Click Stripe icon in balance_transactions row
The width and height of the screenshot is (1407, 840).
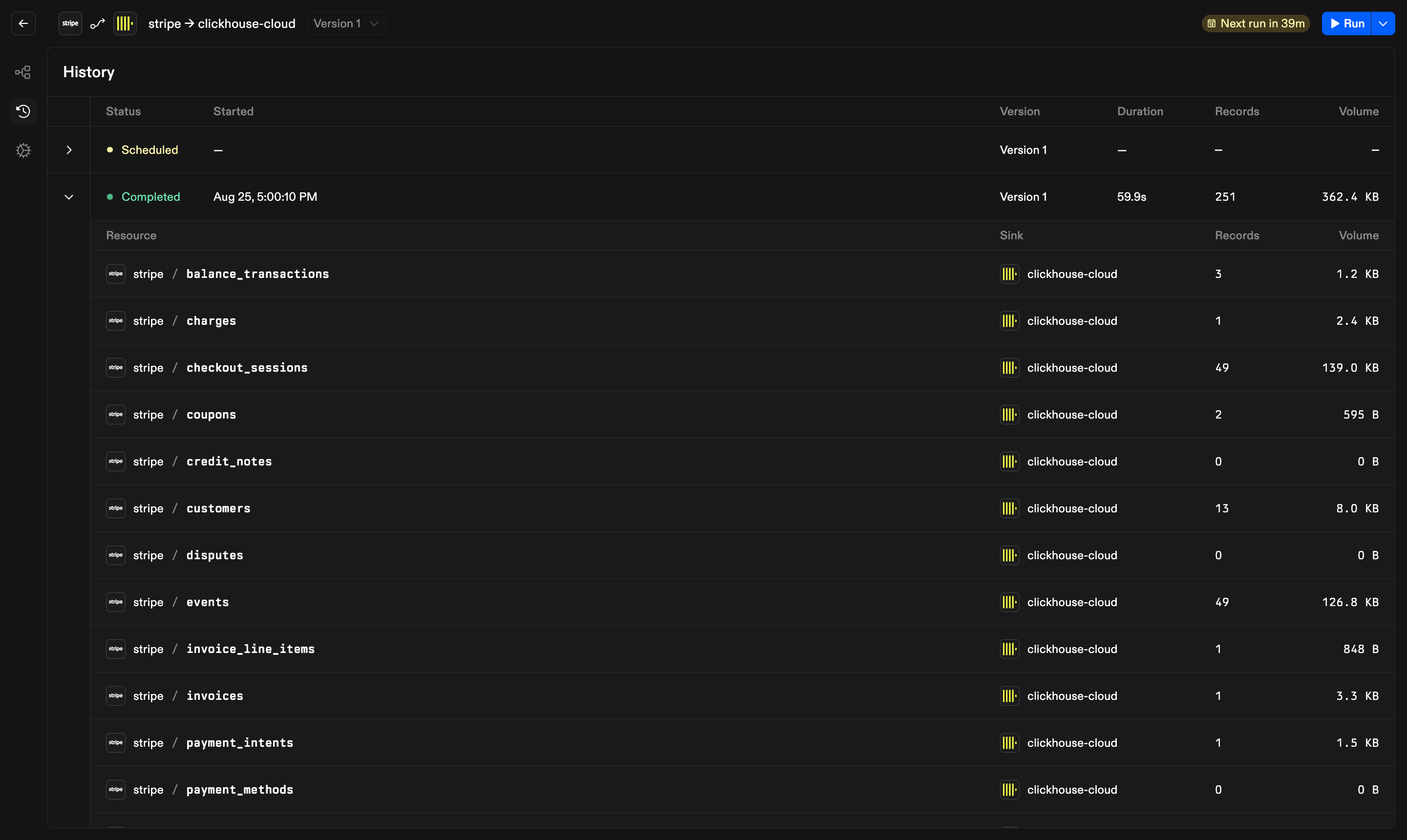[x=115, y=274]
